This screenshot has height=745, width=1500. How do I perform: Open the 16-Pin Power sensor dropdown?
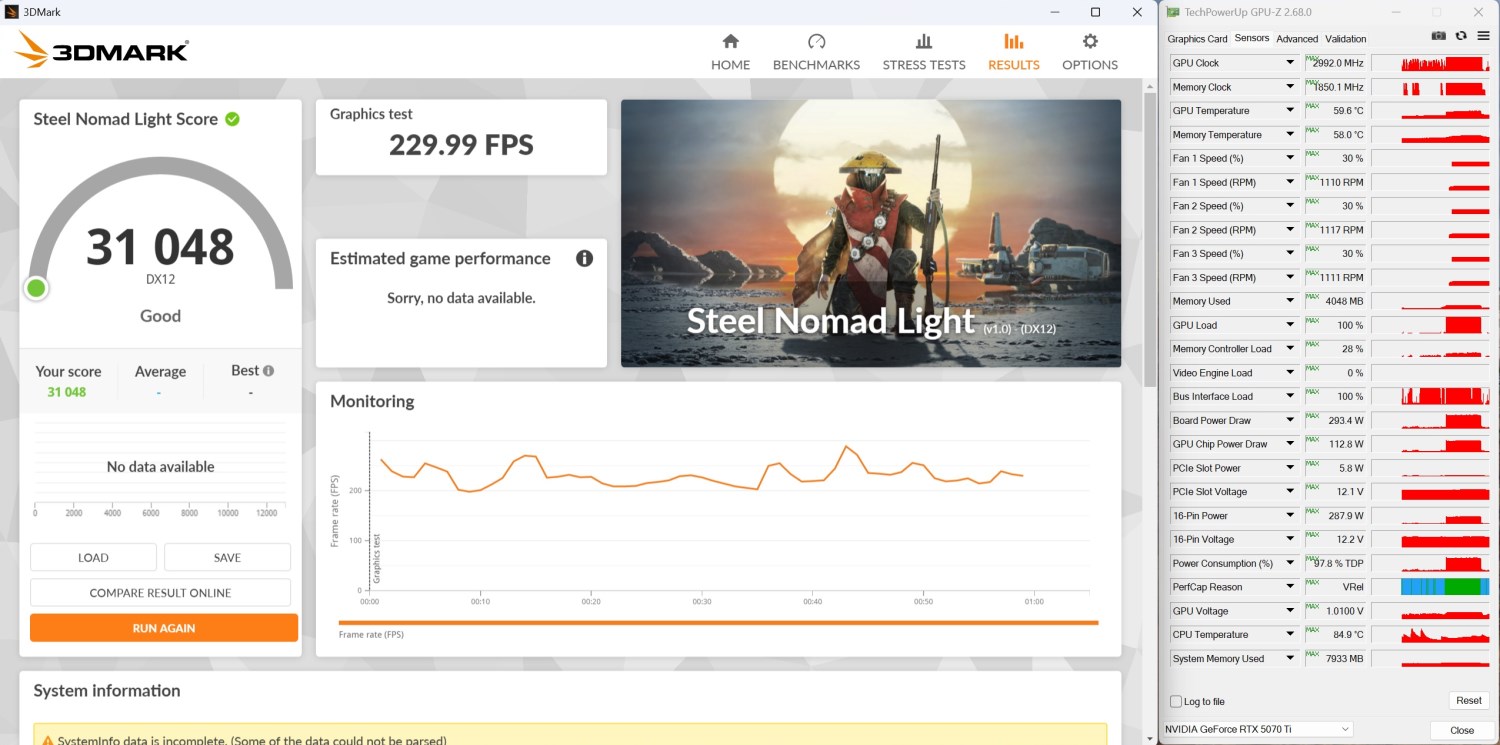click(x=1290, y=516)
